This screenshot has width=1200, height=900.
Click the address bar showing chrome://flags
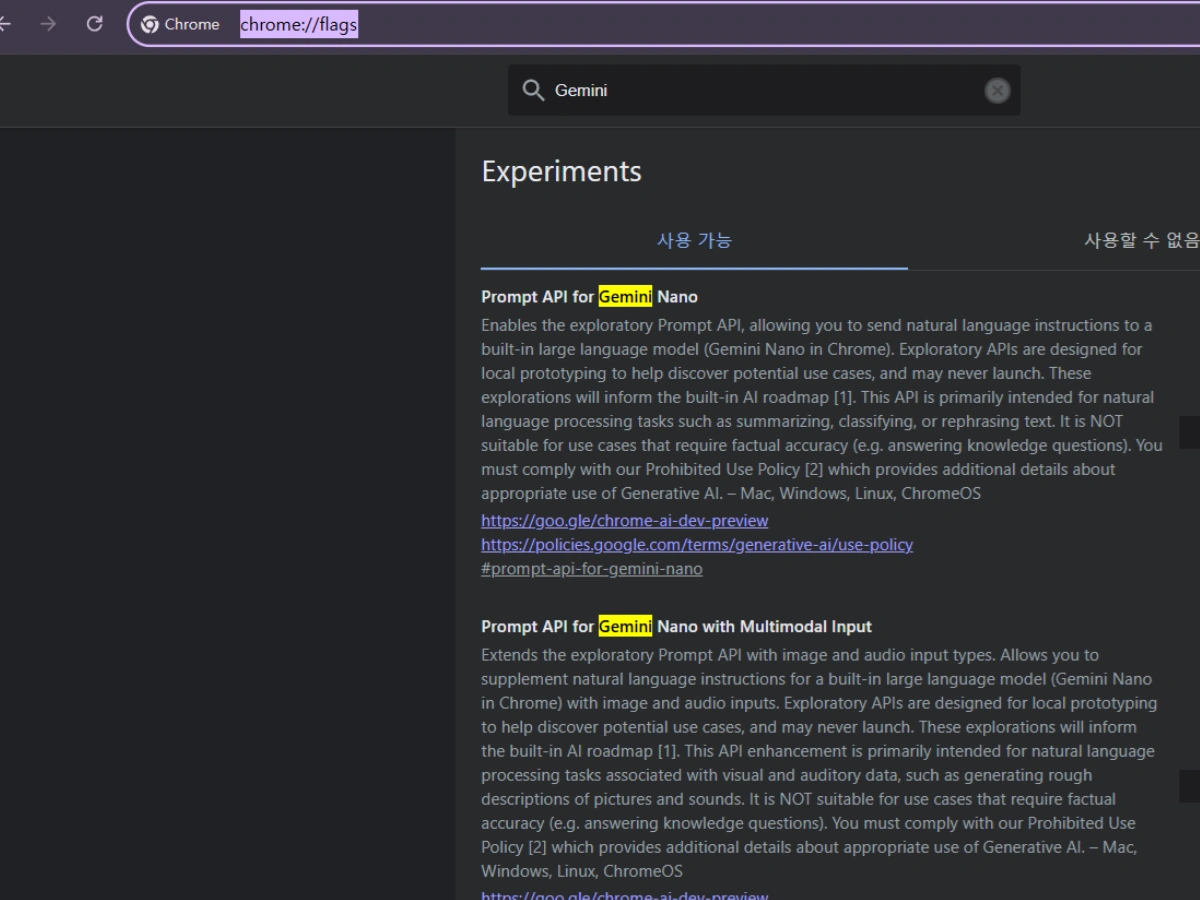coord(600,25)
